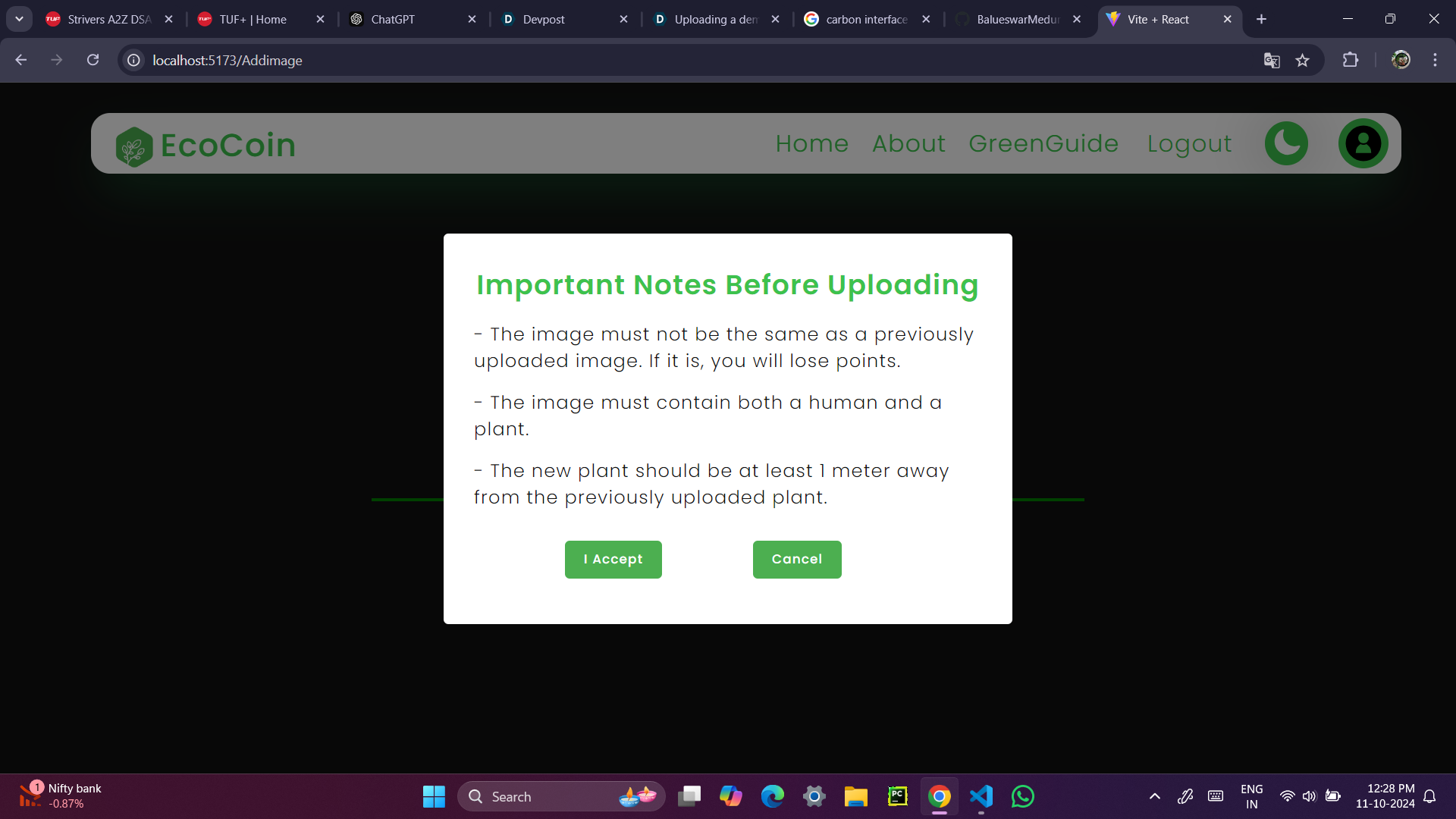Open the user profile avatar icon
This screenshot has height=819, width=1456.
[x=1363, y=143]
